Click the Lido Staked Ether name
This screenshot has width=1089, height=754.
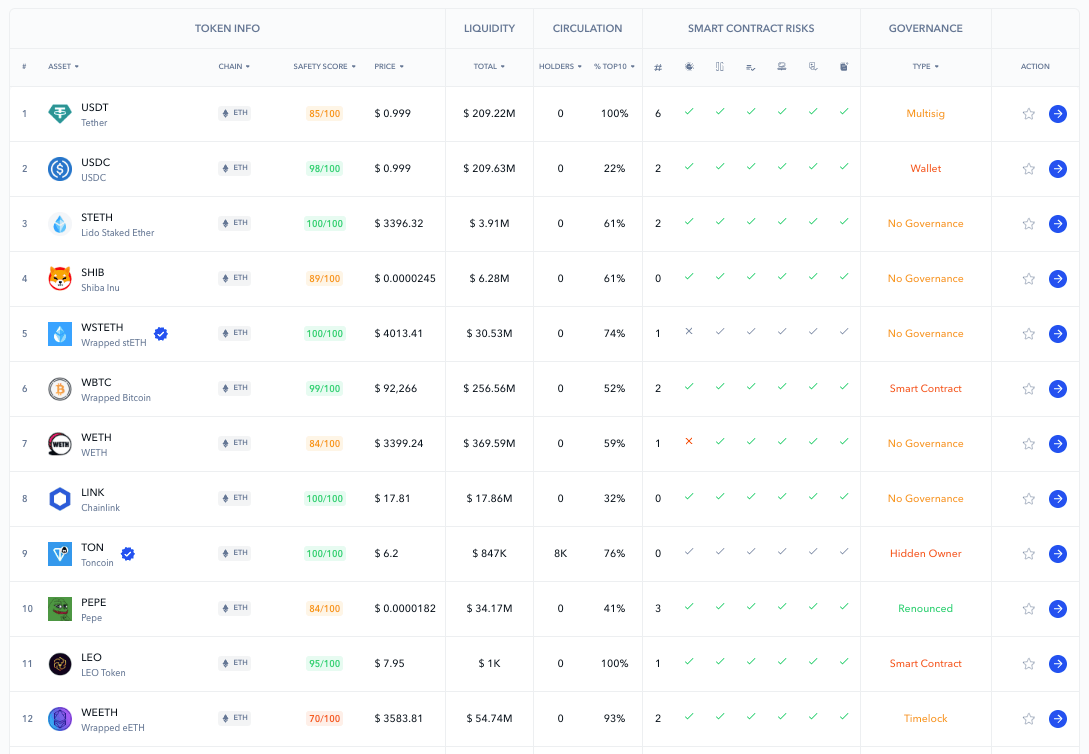[117, 233]
